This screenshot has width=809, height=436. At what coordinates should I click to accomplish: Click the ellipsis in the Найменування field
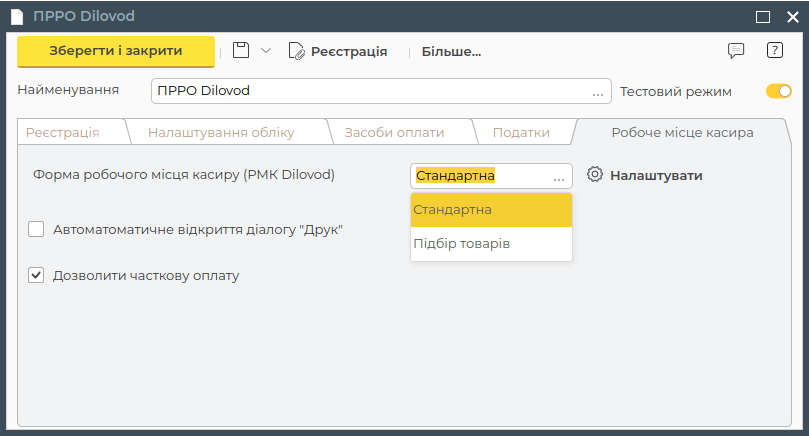(598, 94)
